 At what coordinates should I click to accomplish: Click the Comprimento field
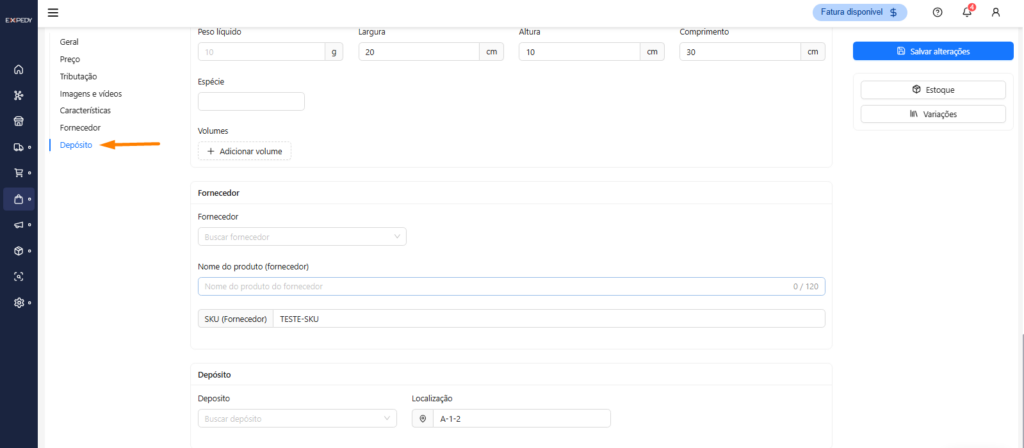pyautogui.click(x=740, y=52)
